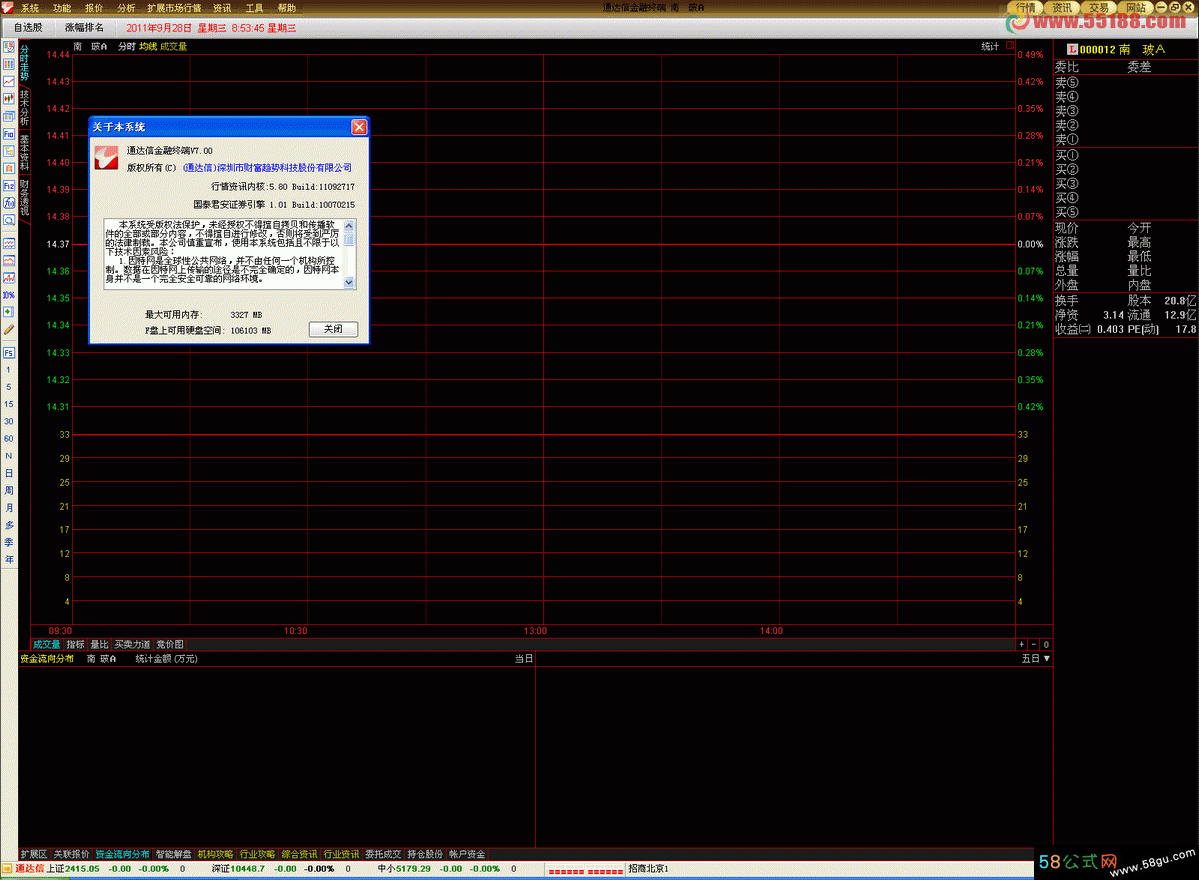
Task: Click the red line trend chart icon
Action: coord(8,81)
